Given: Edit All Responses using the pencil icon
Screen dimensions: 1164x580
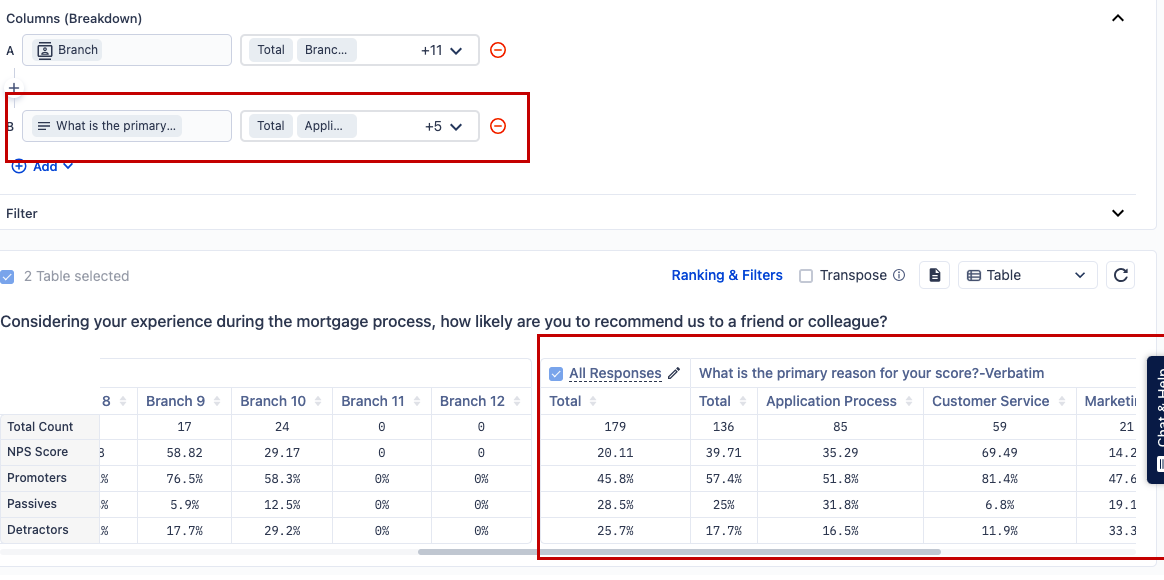Looking at the screenshot, I should tap(674, 373).
